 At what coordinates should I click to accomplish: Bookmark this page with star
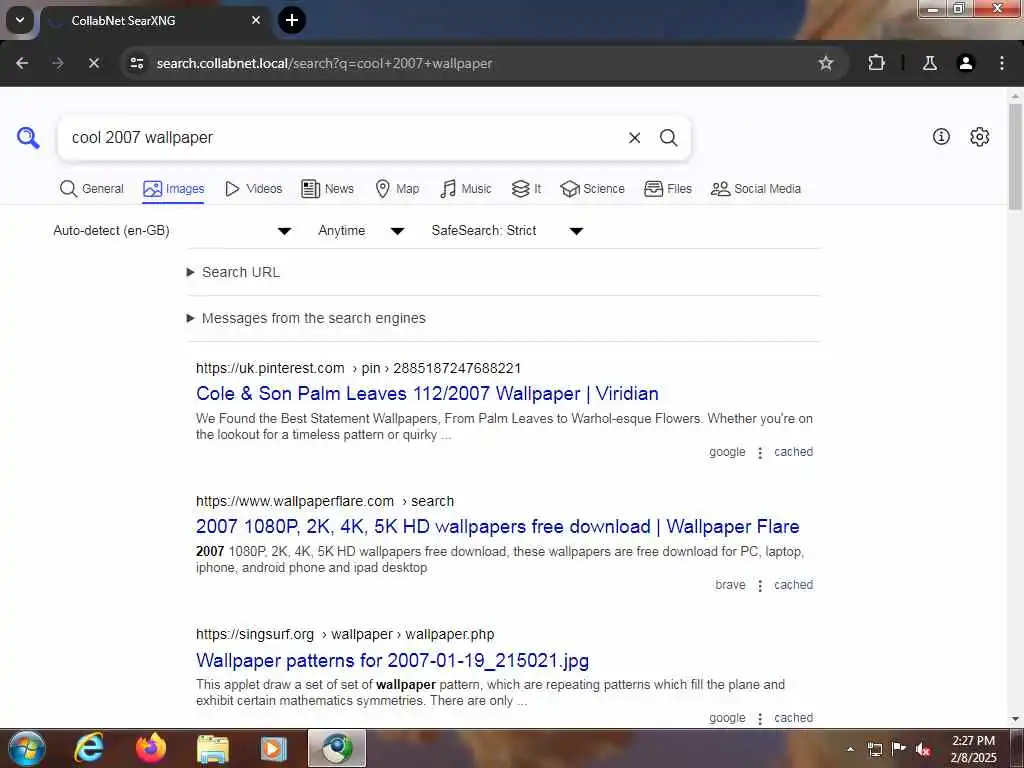825,63
